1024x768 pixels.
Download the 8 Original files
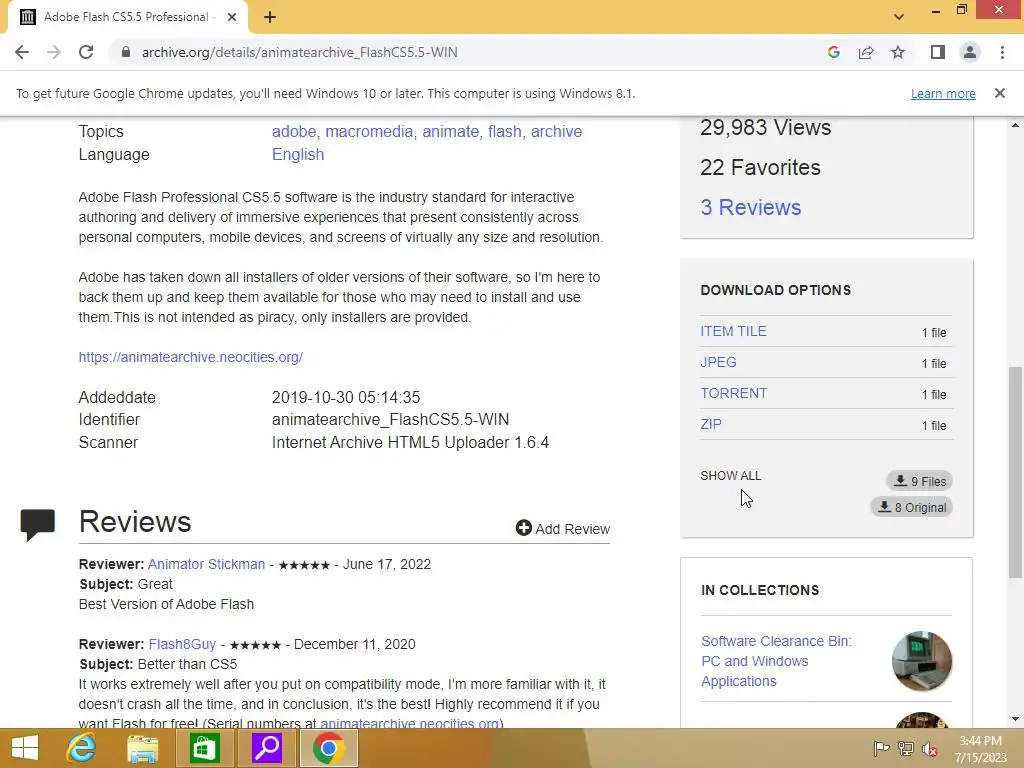pyautogui.click(x=912, y=507)
